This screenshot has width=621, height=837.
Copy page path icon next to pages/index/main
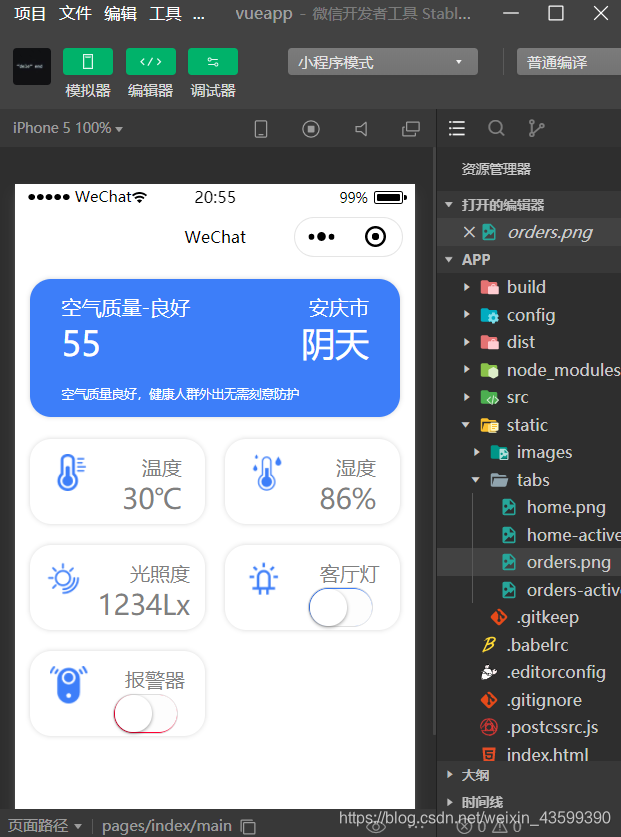pos(248,826)
